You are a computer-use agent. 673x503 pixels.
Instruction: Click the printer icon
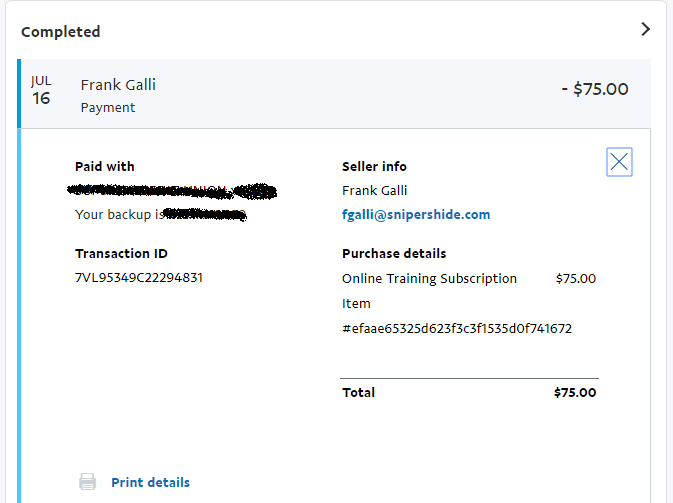[88, 482]
